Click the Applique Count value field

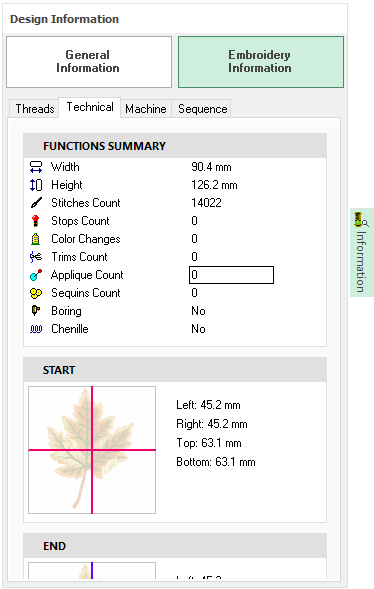point(231,275)
